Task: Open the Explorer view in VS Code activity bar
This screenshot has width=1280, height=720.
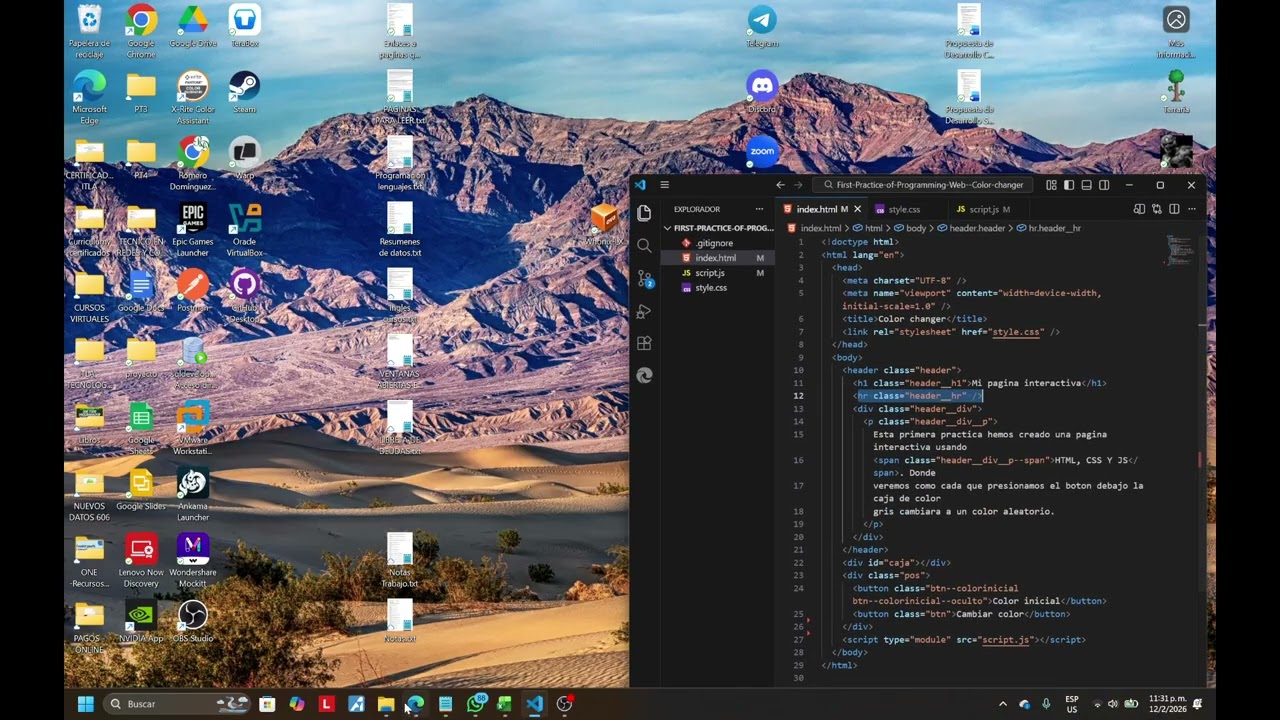Action: point(645,213)
